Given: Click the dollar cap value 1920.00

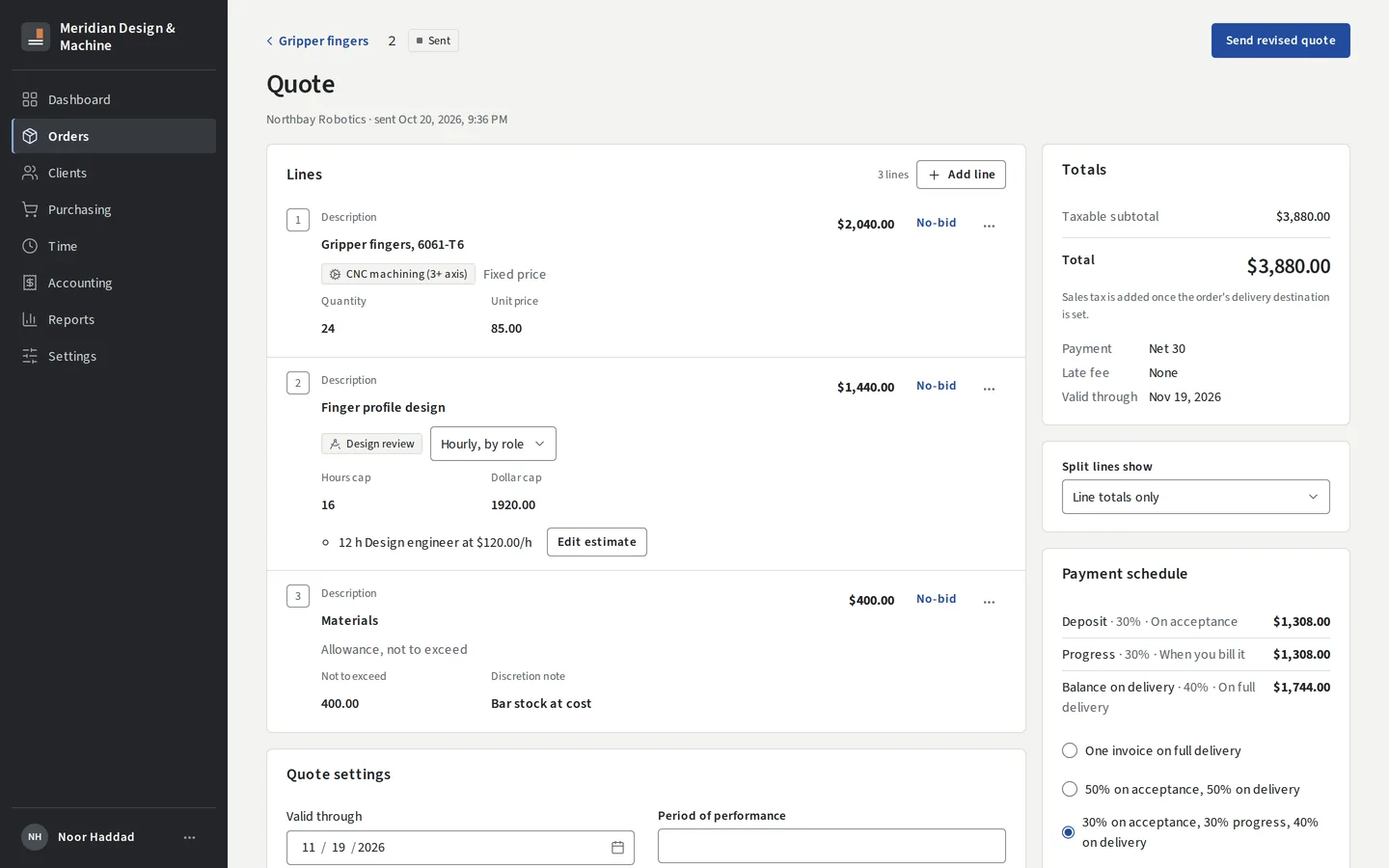Looking at the screenshot, I should [x=513, y=505].
